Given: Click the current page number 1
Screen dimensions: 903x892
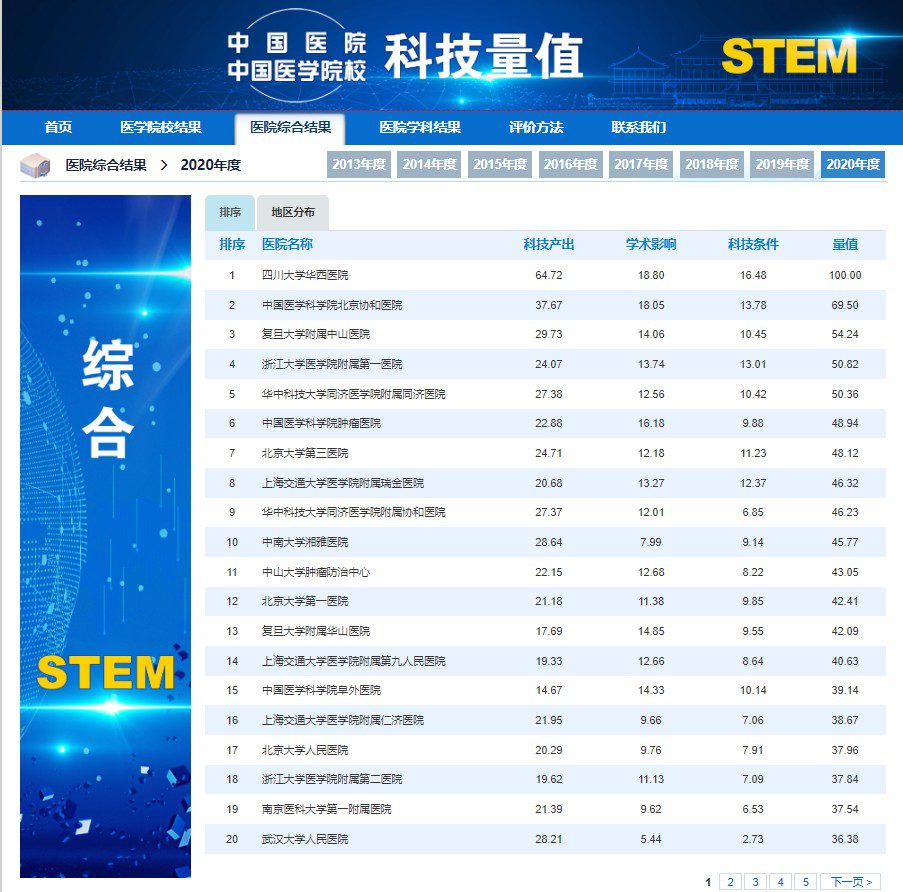Looking at the screenshot, I should (x=708, y=882).
